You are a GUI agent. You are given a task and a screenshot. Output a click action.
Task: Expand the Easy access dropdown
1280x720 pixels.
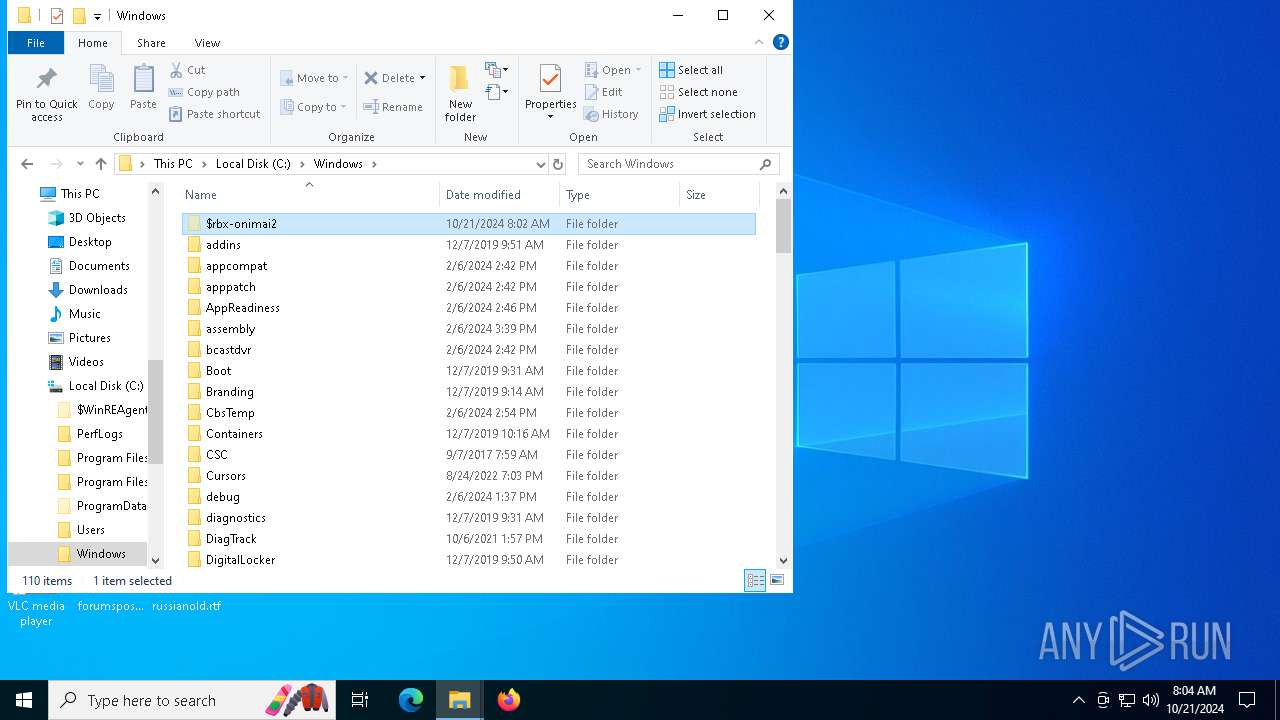(497, 92)
